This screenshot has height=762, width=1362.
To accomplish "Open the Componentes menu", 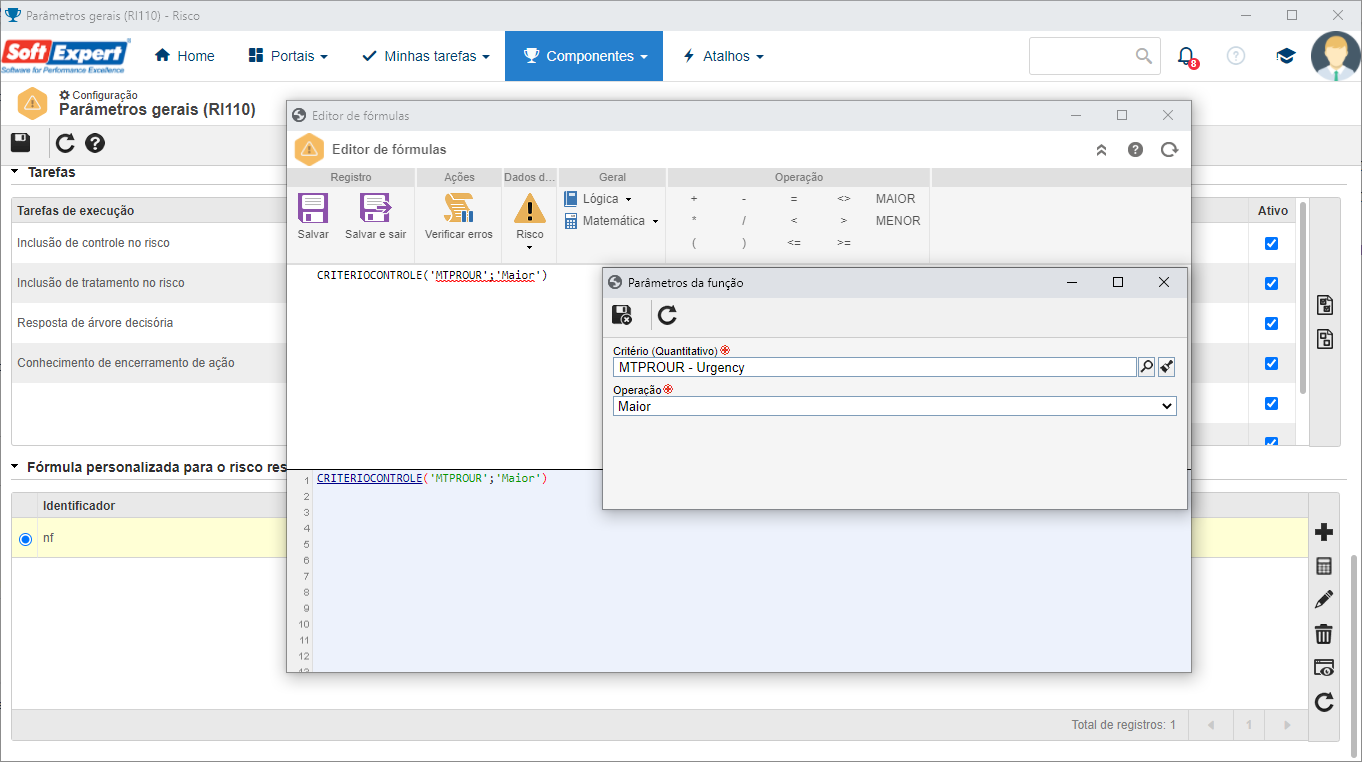I will (x=586, y=56).
